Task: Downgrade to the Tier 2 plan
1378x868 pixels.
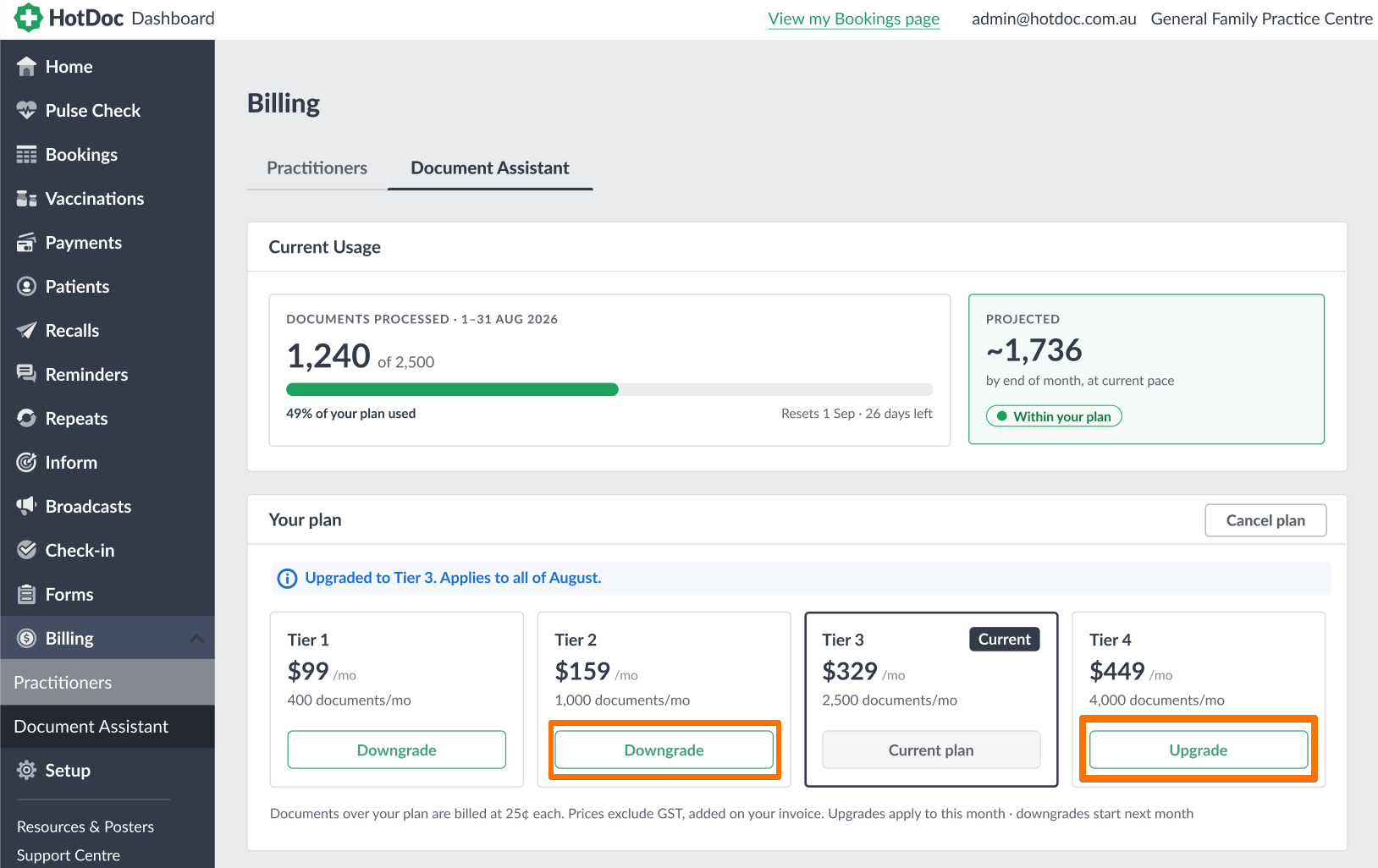Action: tap(664, 750)
